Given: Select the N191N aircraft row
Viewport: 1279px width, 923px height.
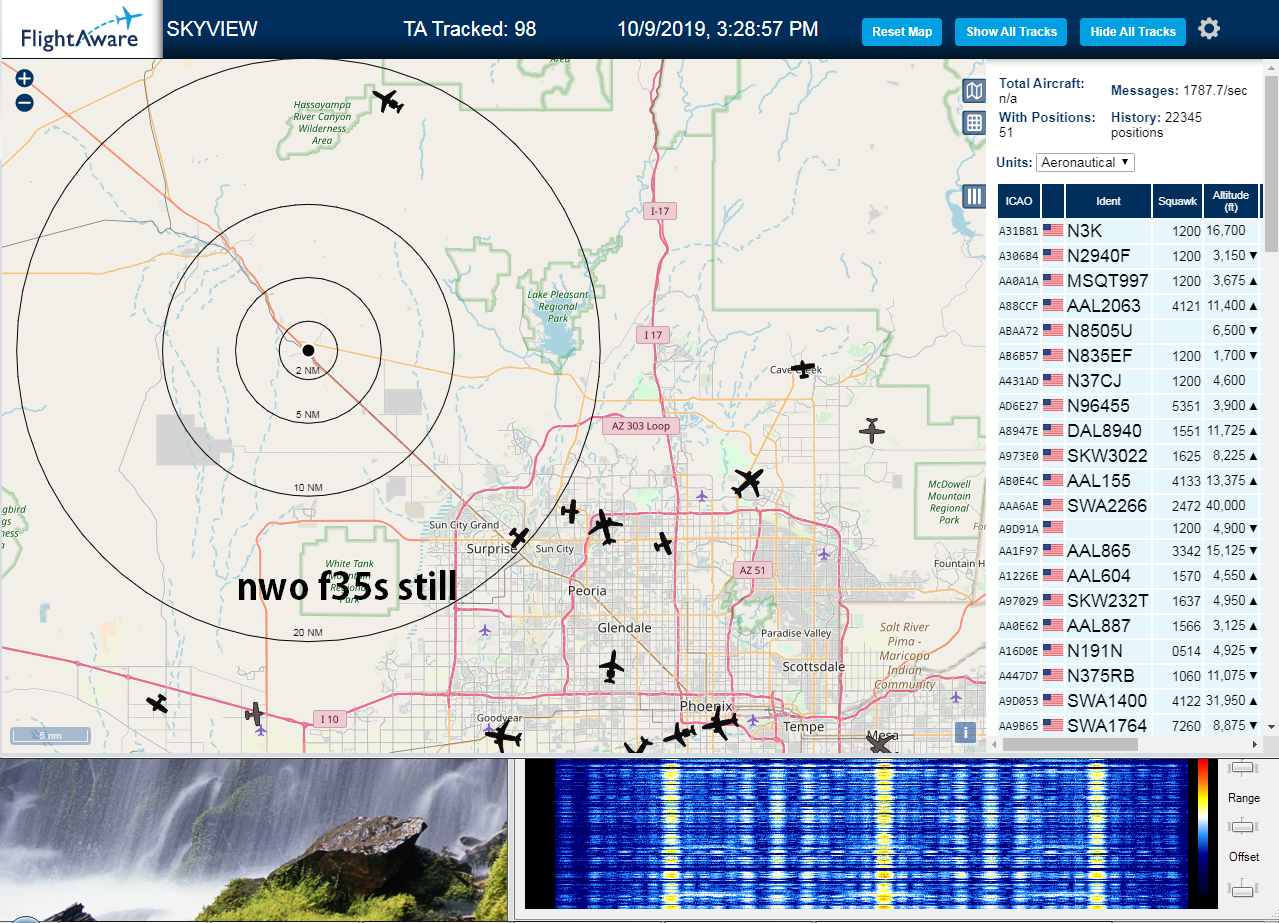Looking at the screenshot, I should (x=1129, y=650).
